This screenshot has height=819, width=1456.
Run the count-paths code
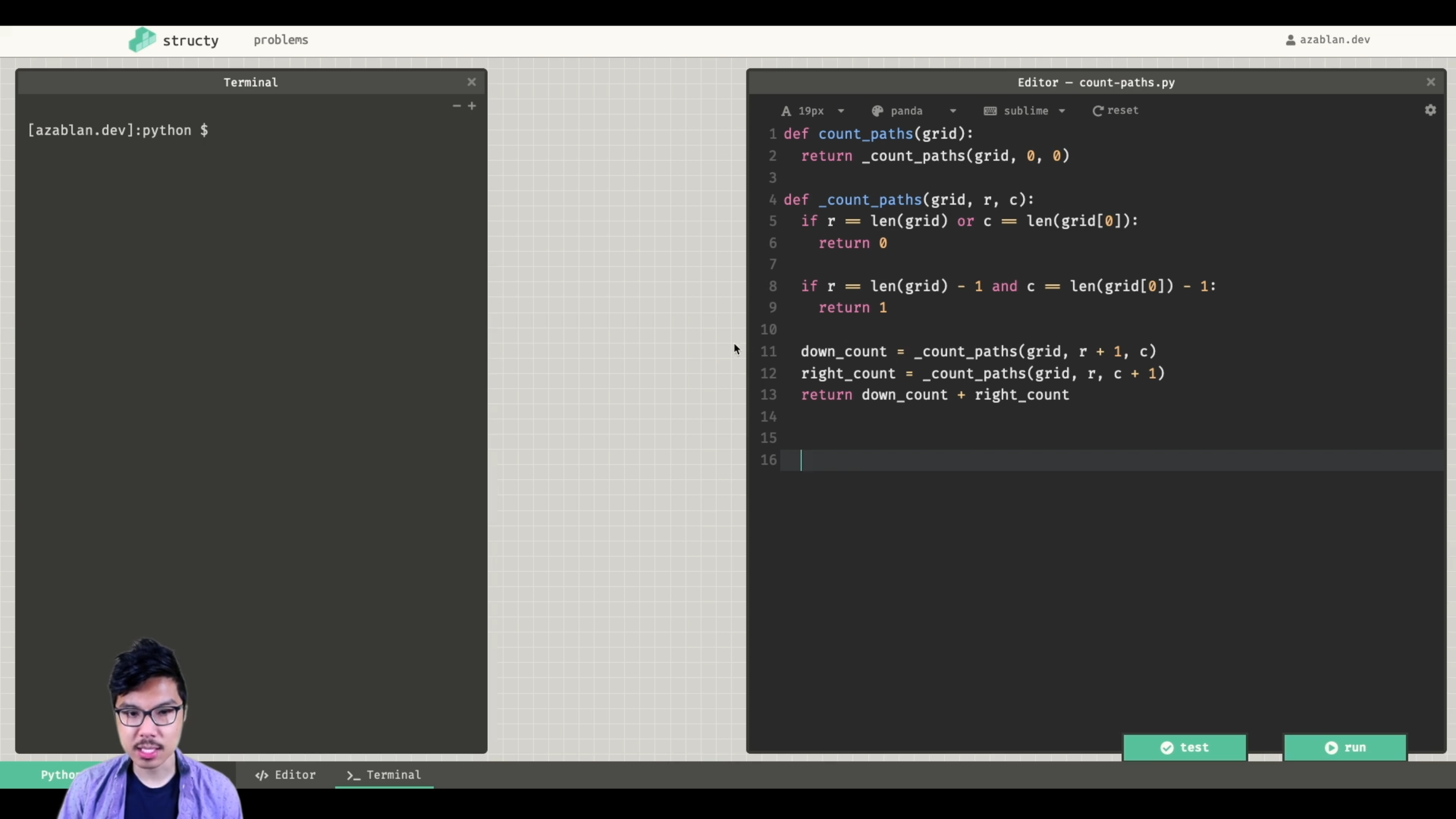coord(1345,747)
